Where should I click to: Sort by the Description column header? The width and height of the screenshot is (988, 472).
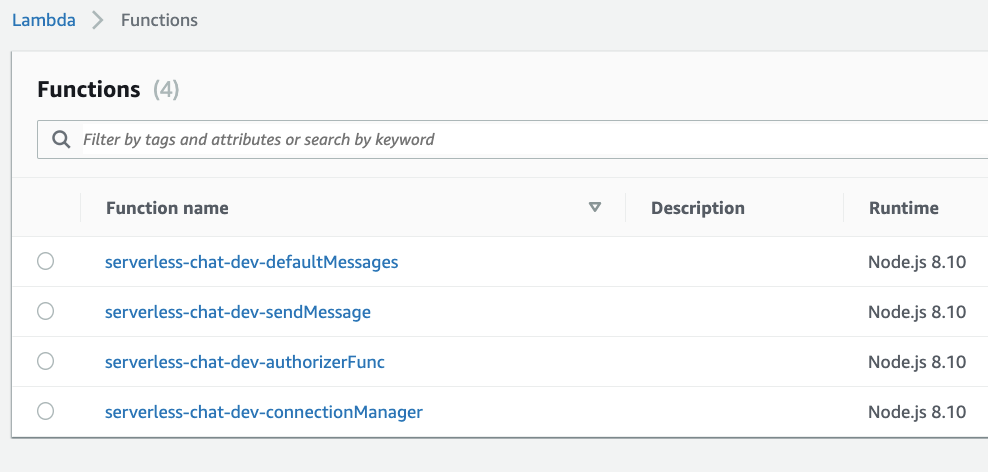(697, 208)
